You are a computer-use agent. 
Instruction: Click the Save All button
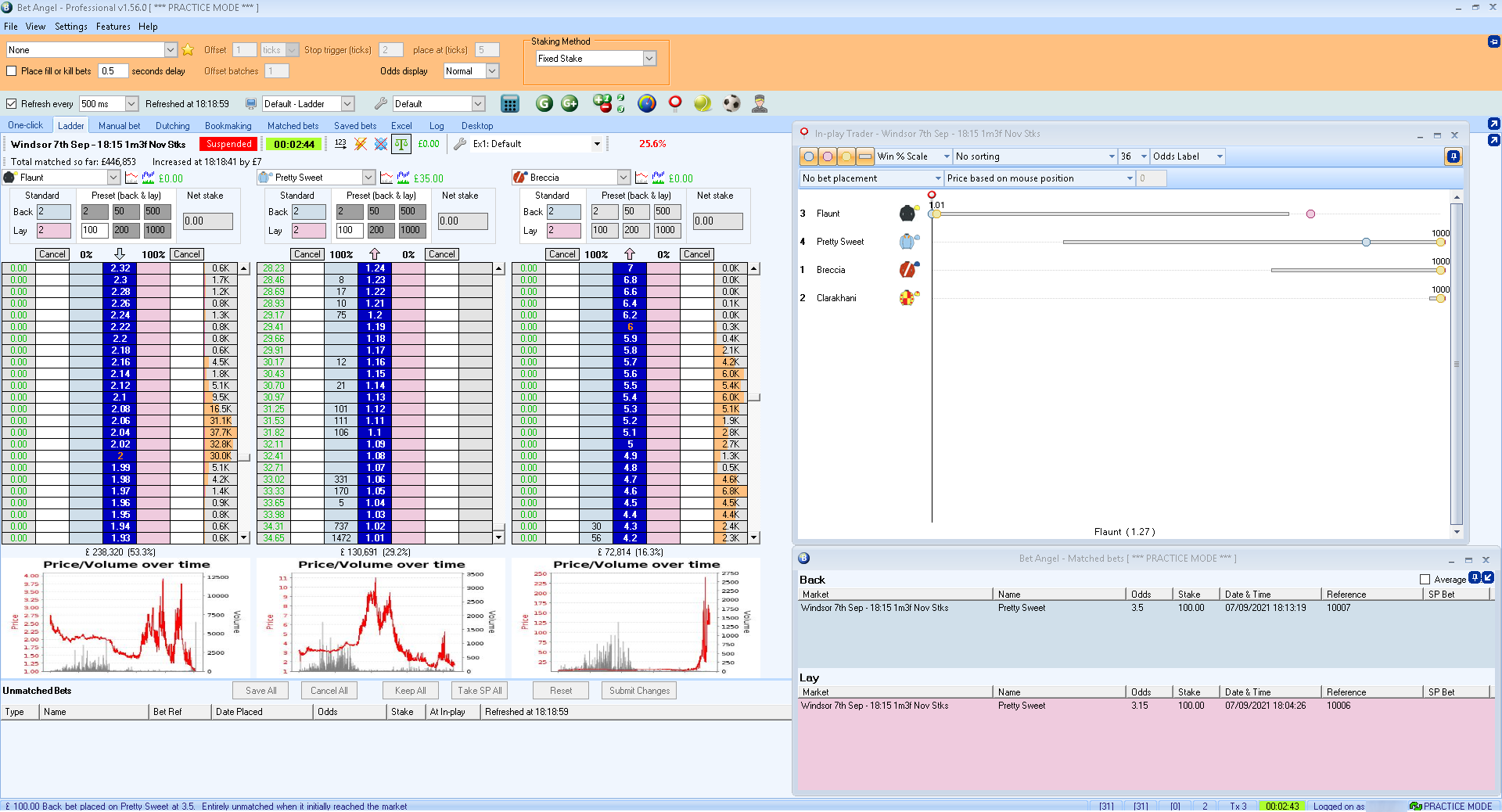pos(261,691)
